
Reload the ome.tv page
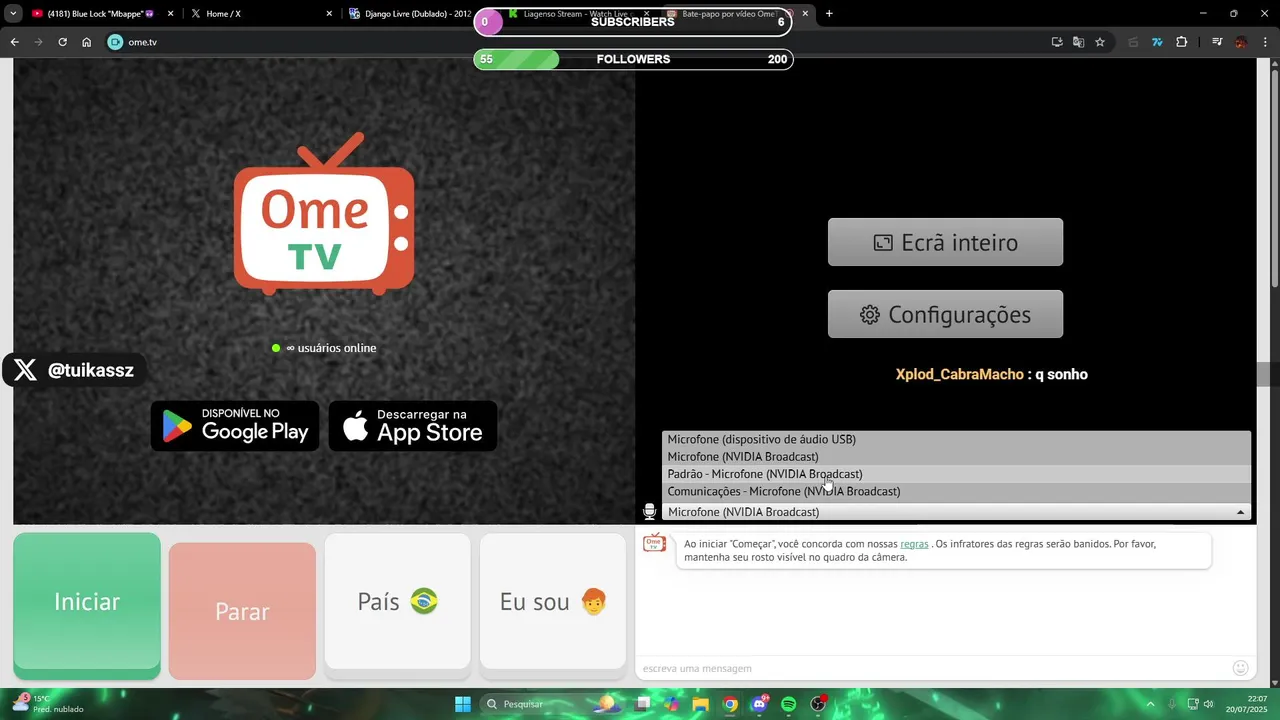[62, 42]
